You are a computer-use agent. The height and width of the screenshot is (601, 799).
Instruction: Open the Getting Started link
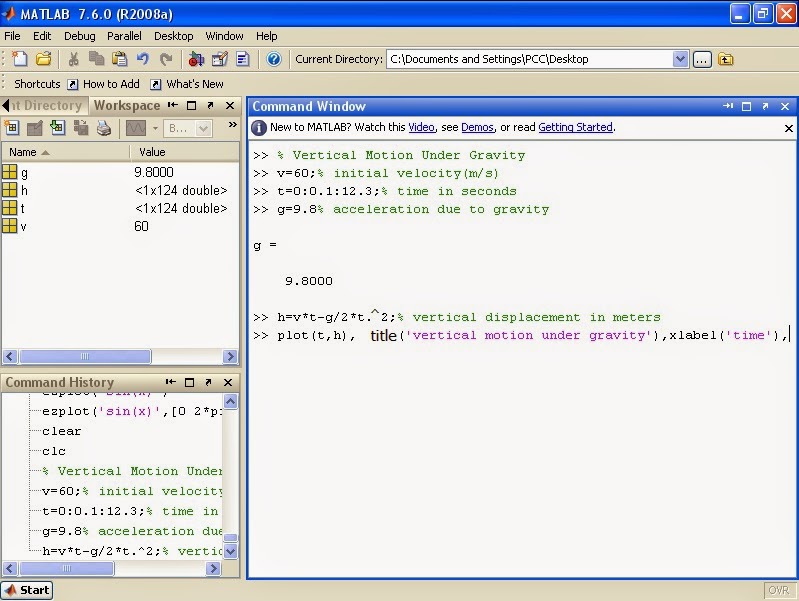(575, 127)
